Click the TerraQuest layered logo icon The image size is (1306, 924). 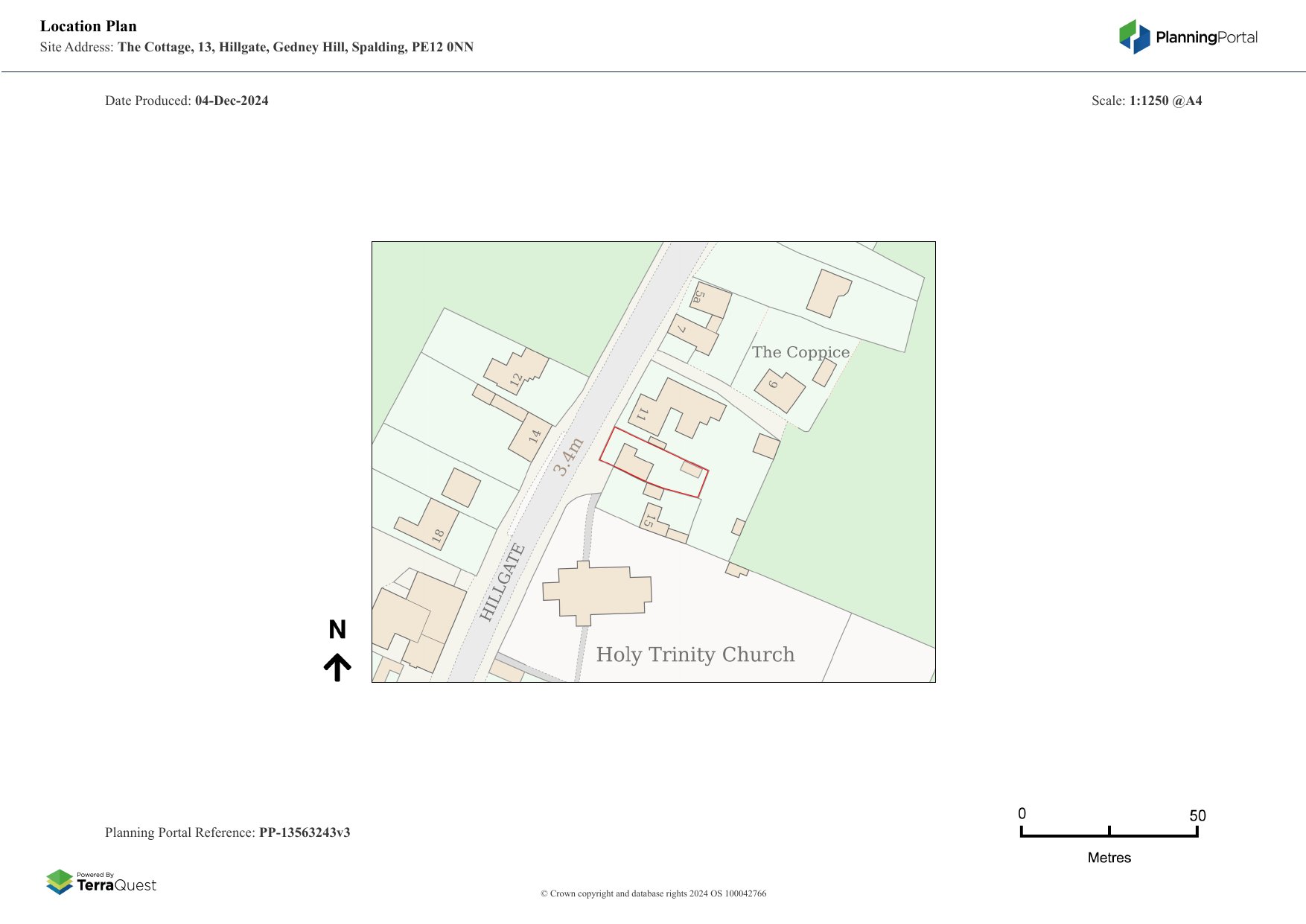[60, 882]
